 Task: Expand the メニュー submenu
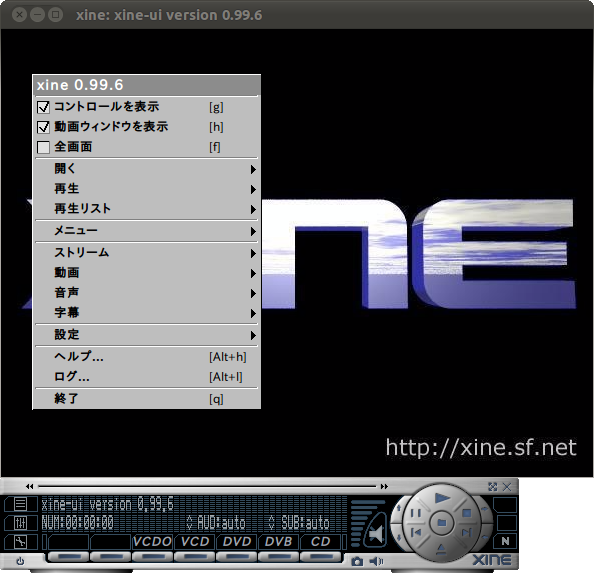[147, 231]
